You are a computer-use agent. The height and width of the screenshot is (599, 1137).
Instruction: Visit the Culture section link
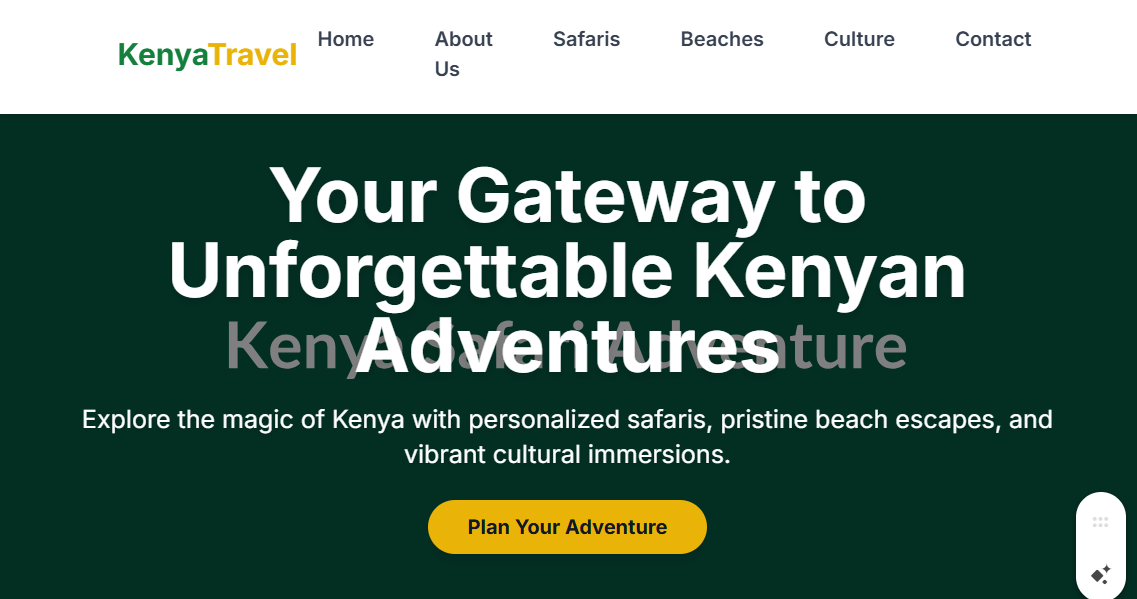(x=859, y=39)
